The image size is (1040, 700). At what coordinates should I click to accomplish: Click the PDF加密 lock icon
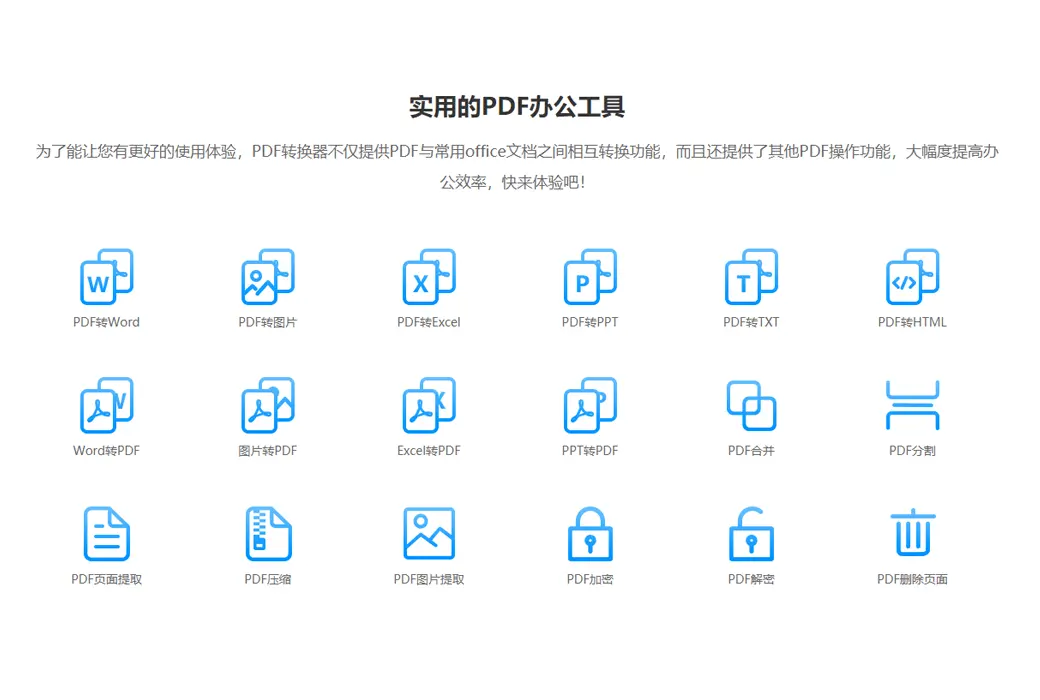[x=590, y=534]
